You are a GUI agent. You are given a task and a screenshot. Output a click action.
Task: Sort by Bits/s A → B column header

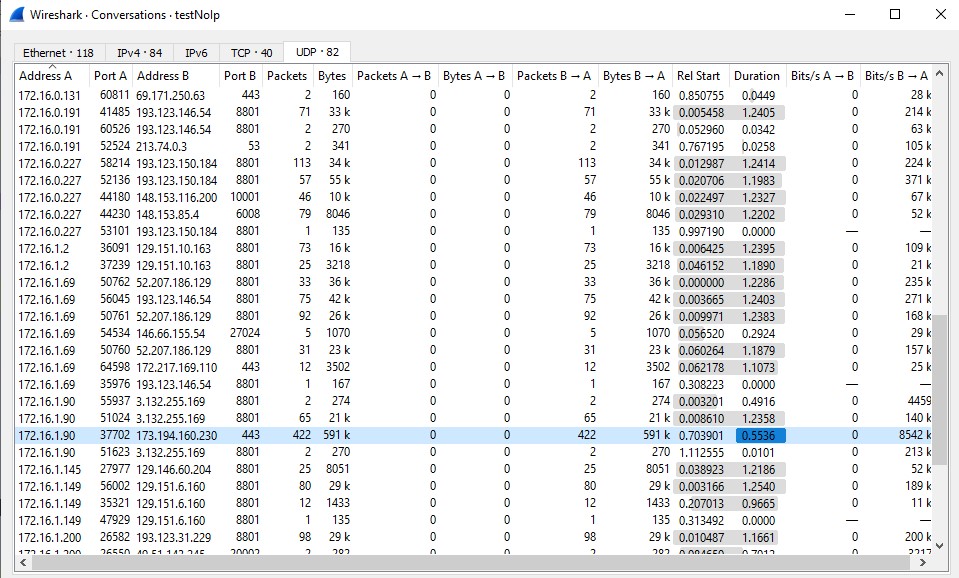coord(823,76)
